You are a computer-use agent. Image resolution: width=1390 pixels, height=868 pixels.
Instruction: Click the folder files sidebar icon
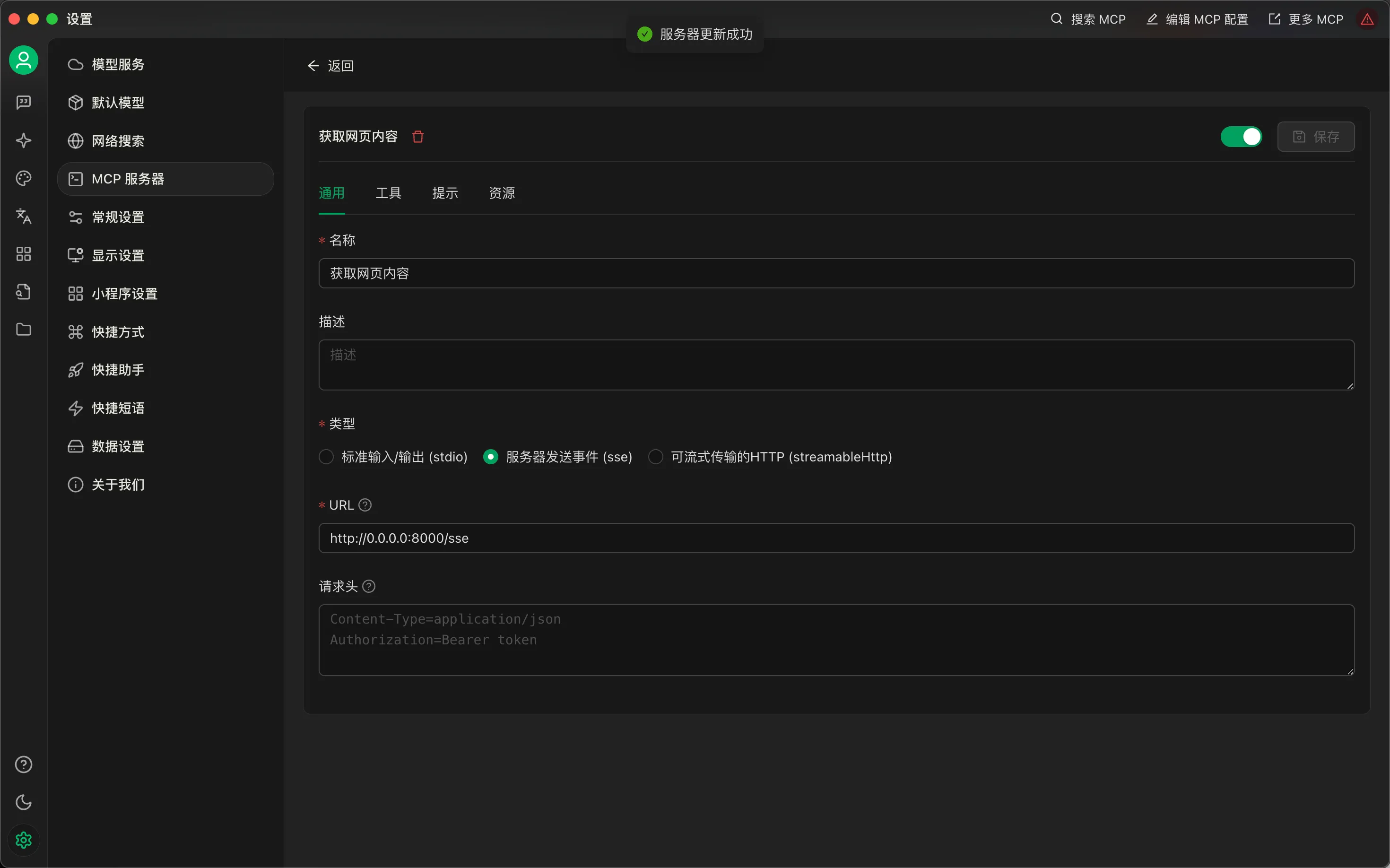[24, 330]
